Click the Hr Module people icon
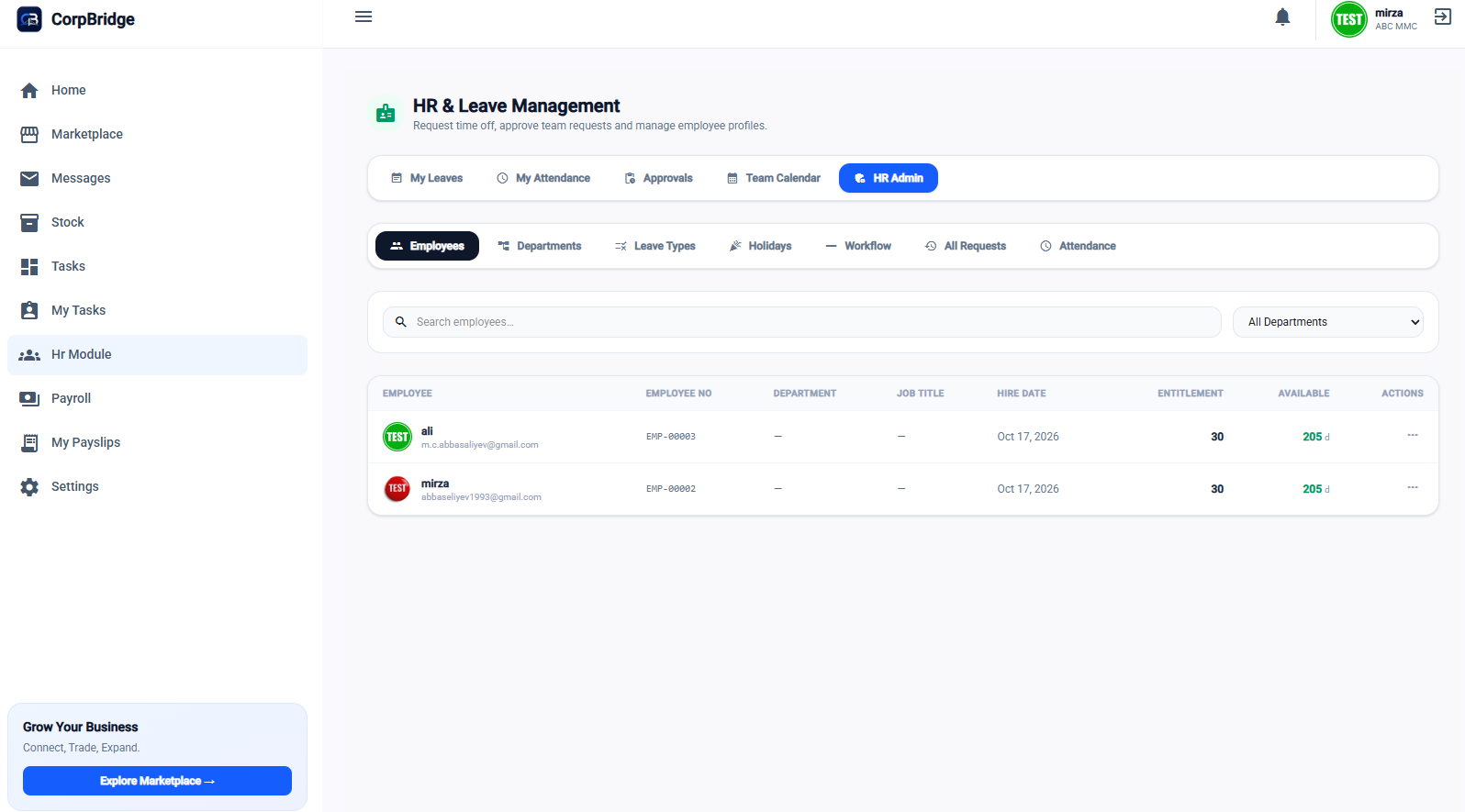 29,354
